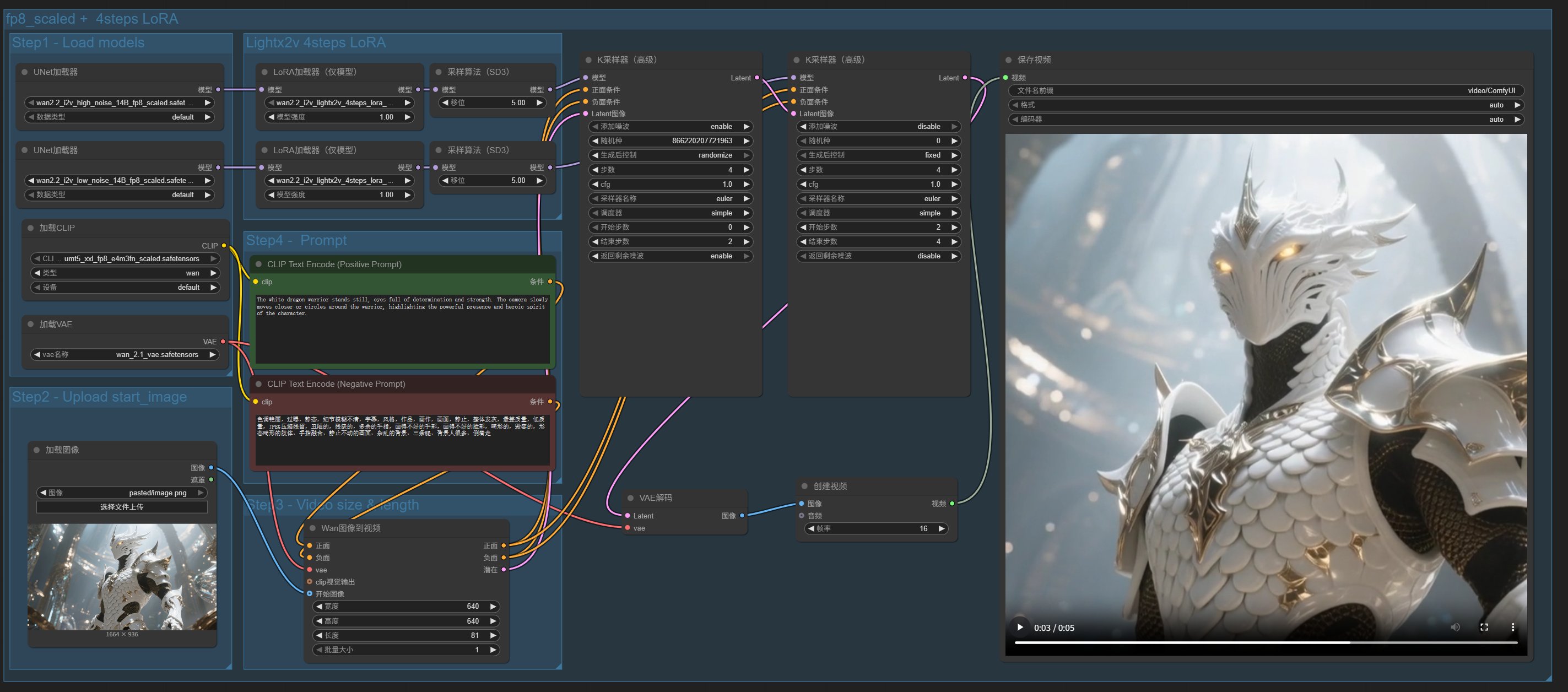The height and width of the screenshot is (692, 1568).
Task: Click the 选择文件上传 button
Action: (x=122, y=507)
